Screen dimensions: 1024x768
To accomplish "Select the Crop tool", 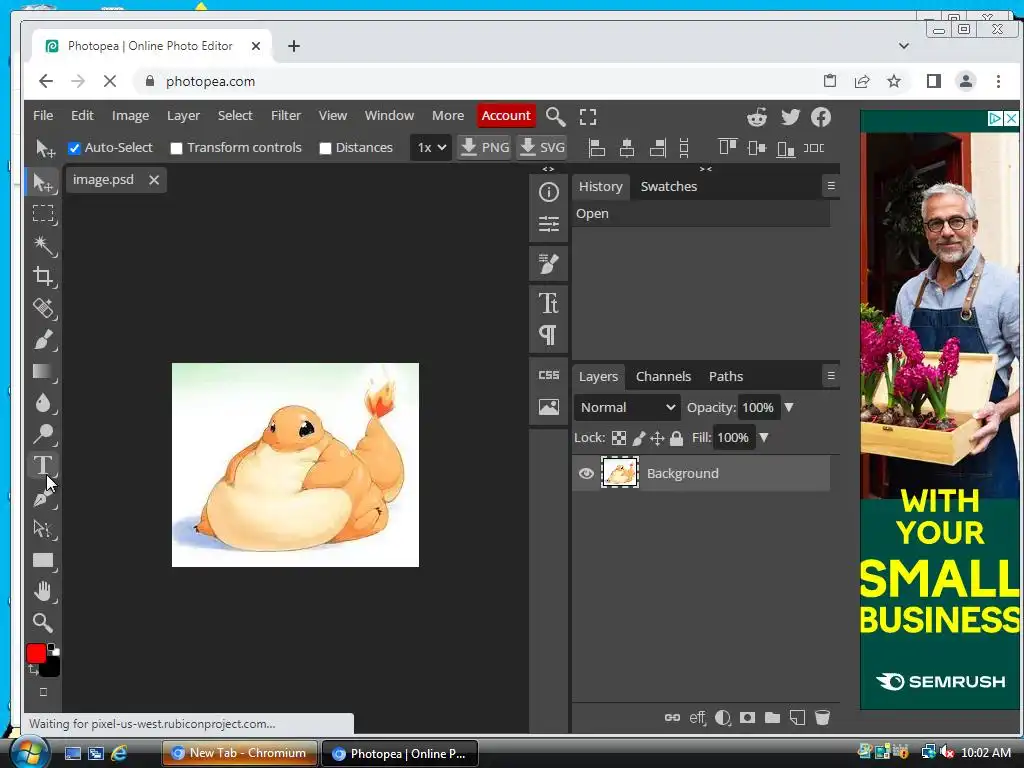I will (43, 276).
